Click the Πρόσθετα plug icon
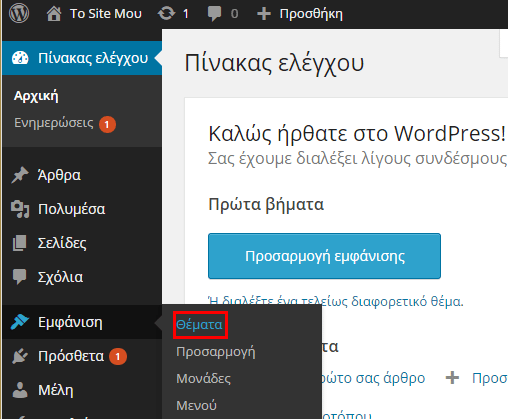The image size is (508, 419). [x=20, y=356]
